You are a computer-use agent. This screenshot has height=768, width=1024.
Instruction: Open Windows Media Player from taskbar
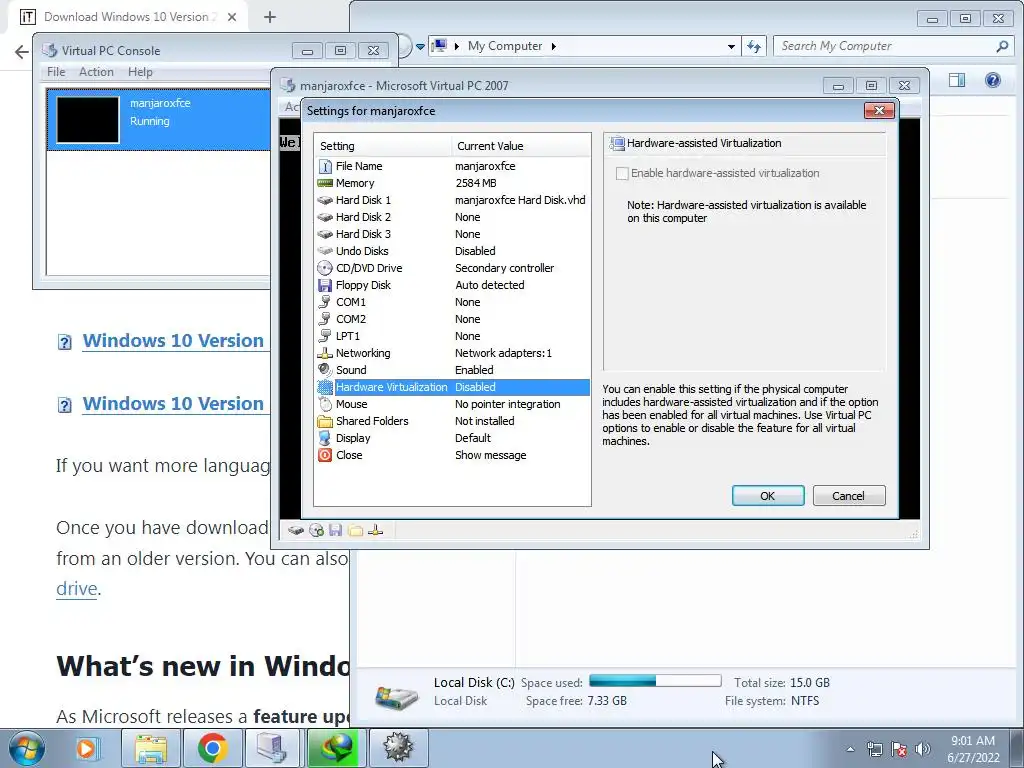click(86, 748)
